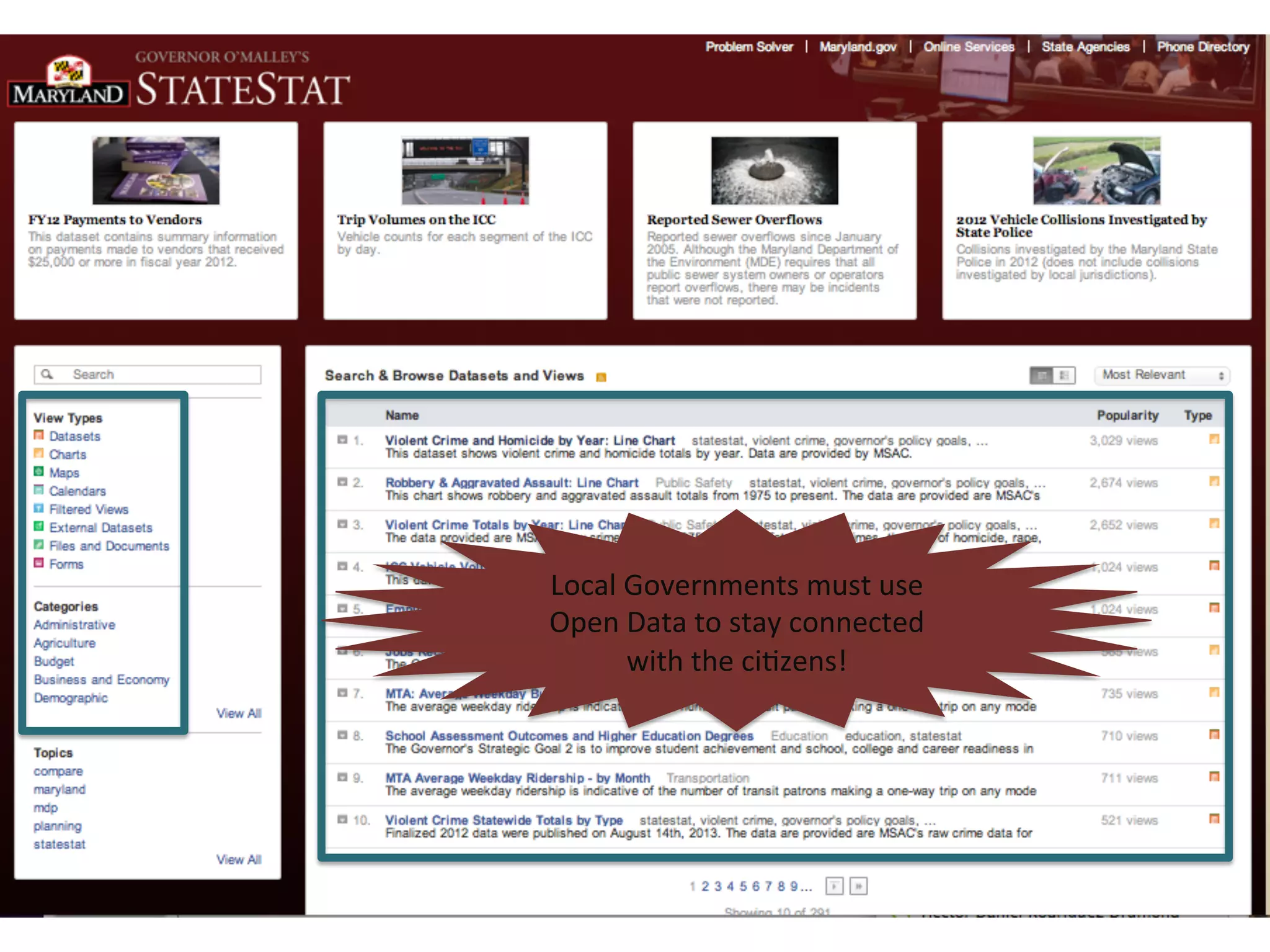Open Violent Crime Statewide Totals by Type

pyautogui.click(x=504, y=819)
